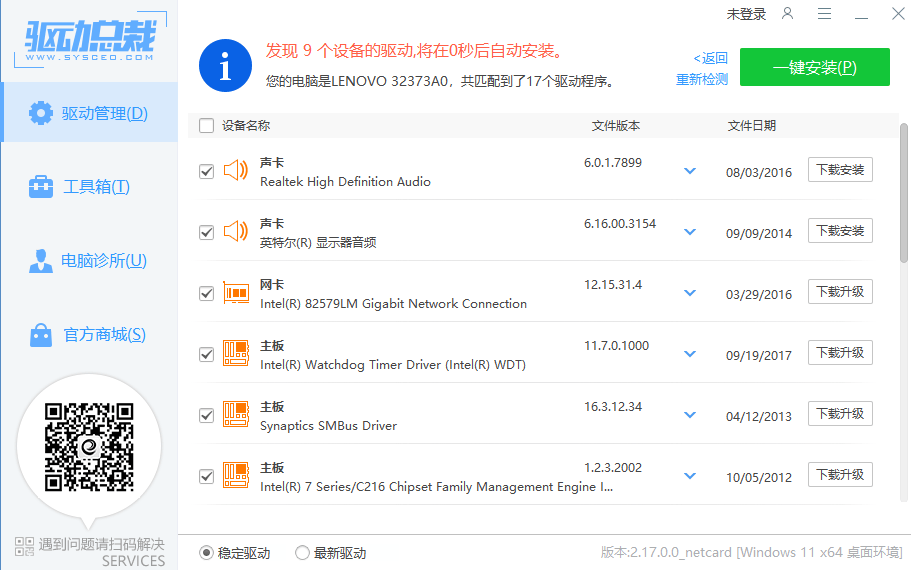
Task: Click 下载升级 for Intel 82579LM network card
Action: click(840, 292)
